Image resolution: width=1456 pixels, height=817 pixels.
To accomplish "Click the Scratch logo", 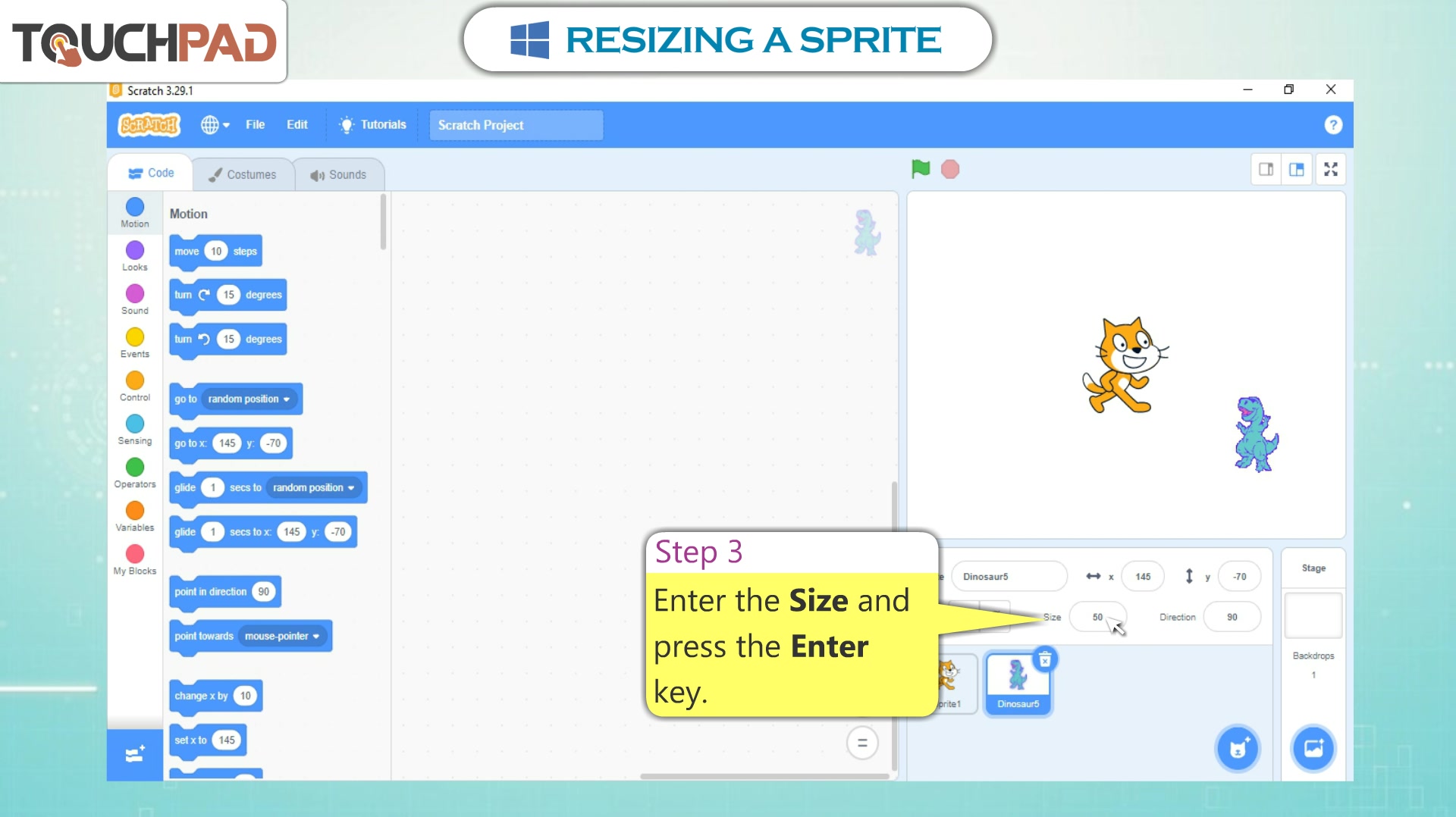I will pyautogui.click(x=149, y=124).
